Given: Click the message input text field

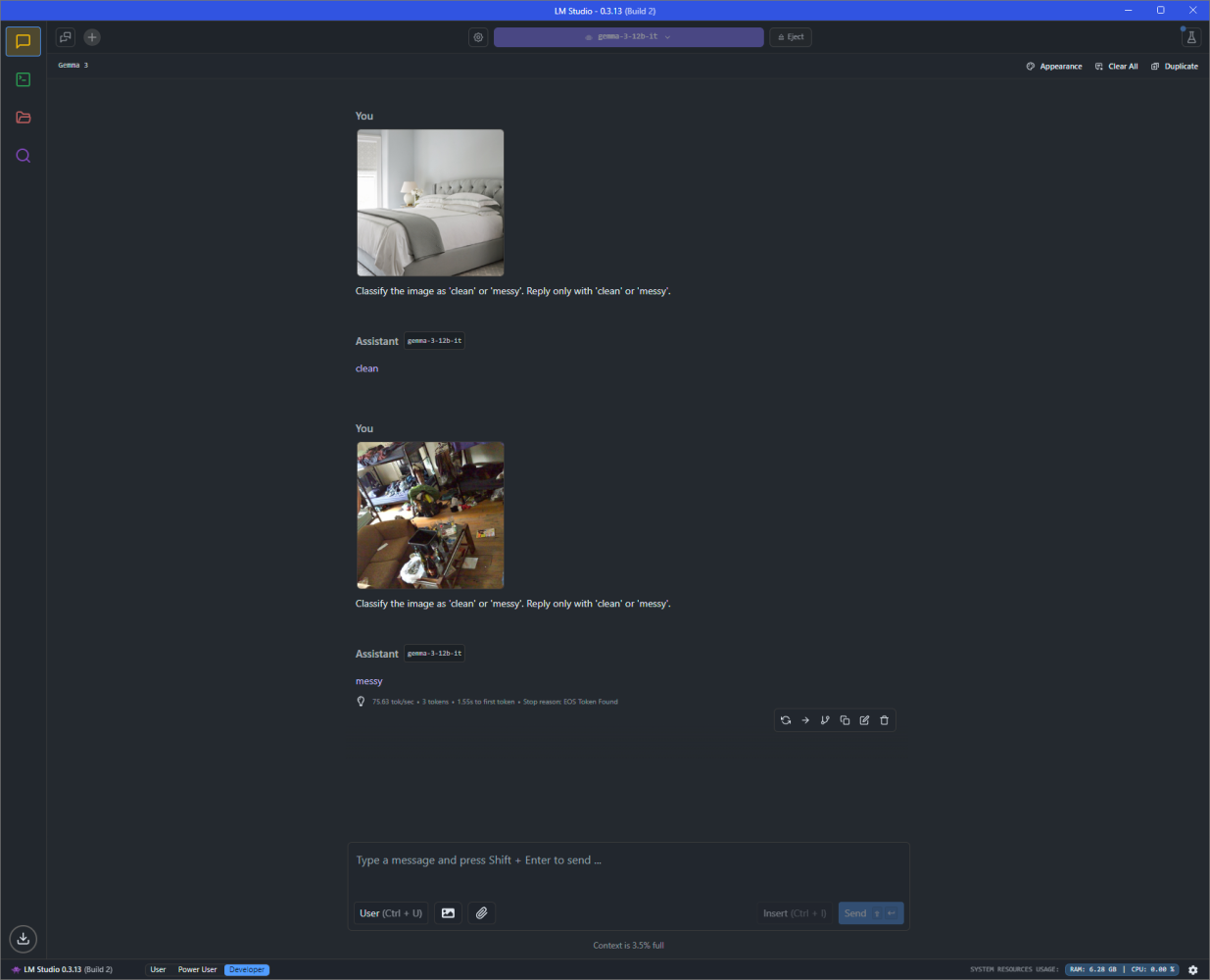Looking at the screenshot, I should tap(627, 860).
